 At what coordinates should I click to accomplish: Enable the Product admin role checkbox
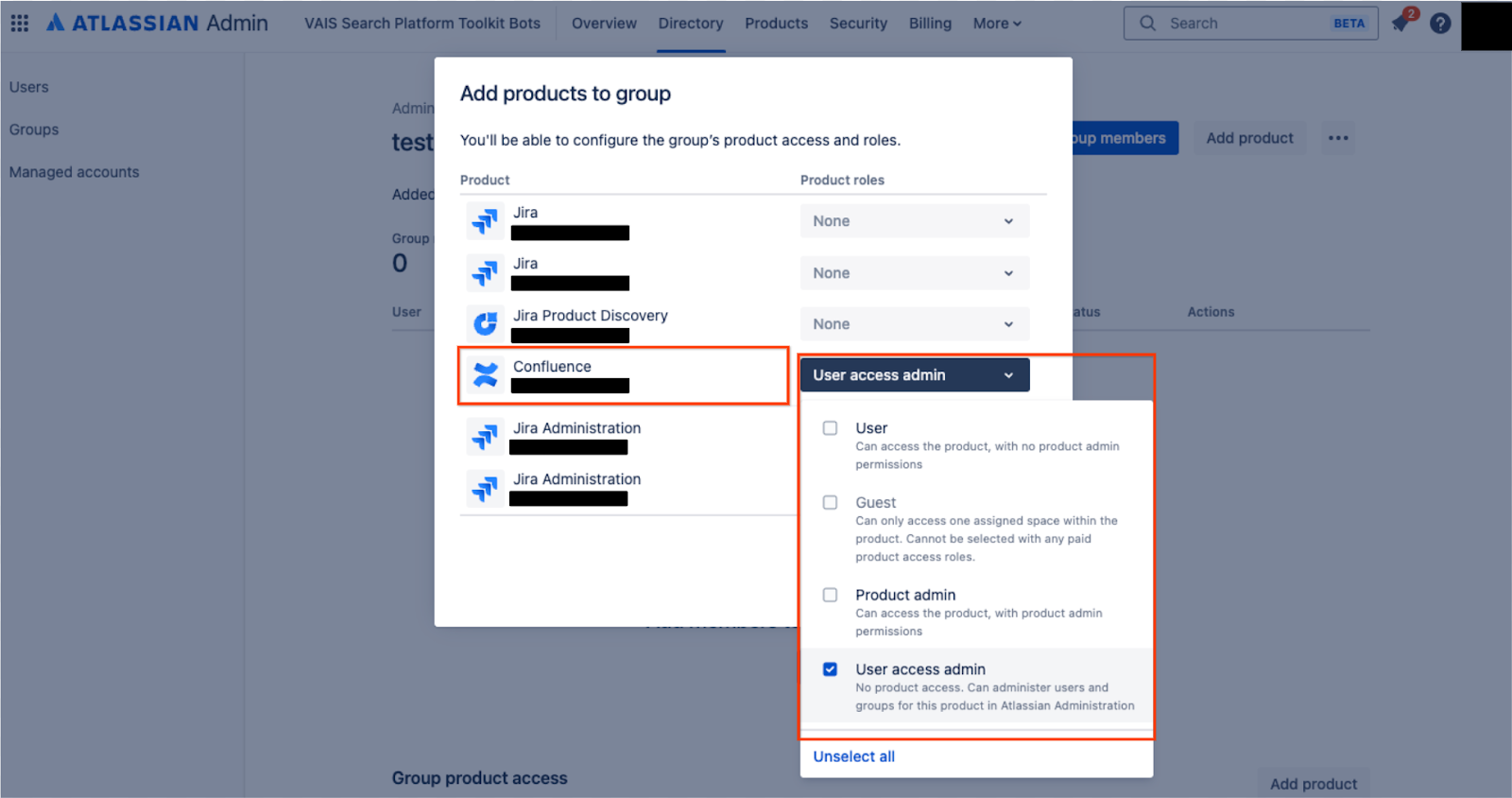point(830,595)
